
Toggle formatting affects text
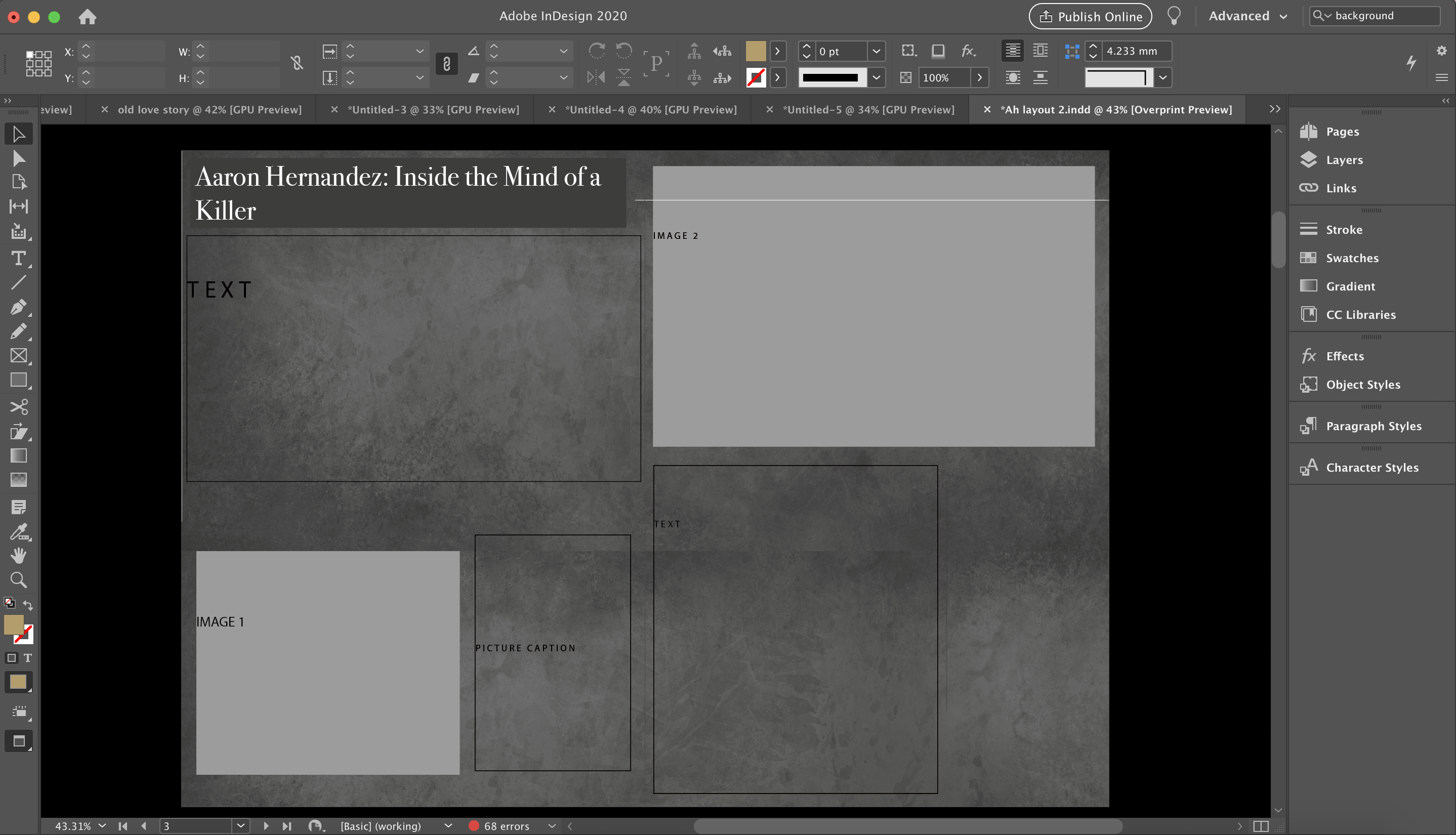click(27, 658)
